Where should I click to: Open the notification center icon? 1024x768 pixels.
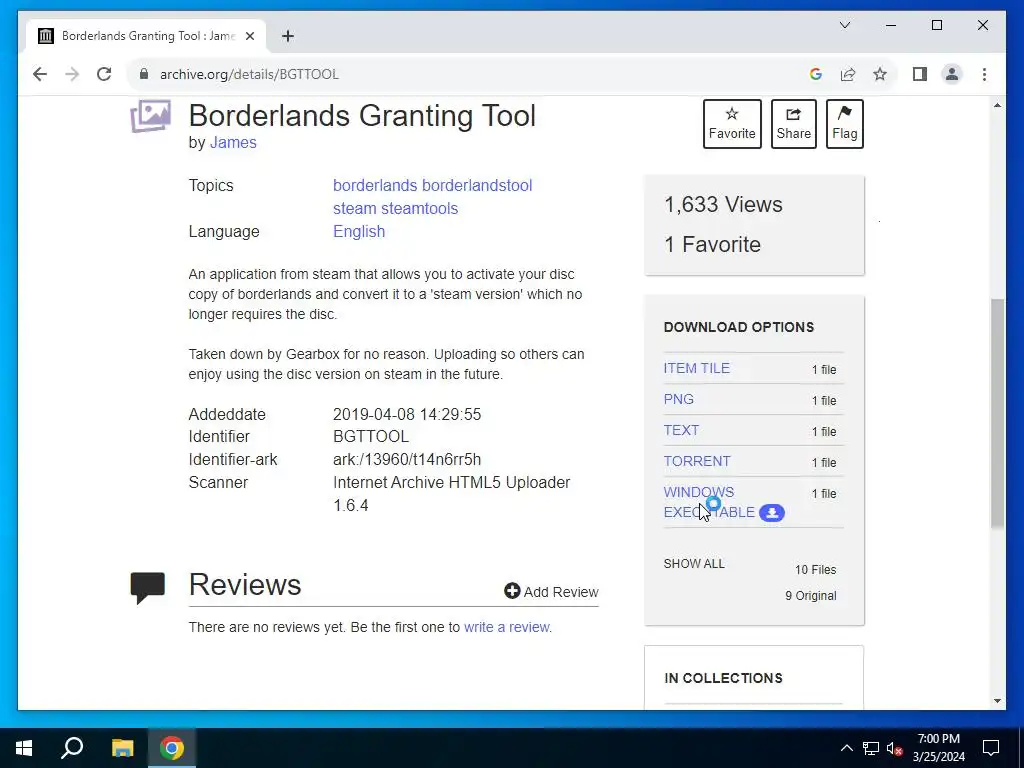pyautogui.click(x=991, y=748)
